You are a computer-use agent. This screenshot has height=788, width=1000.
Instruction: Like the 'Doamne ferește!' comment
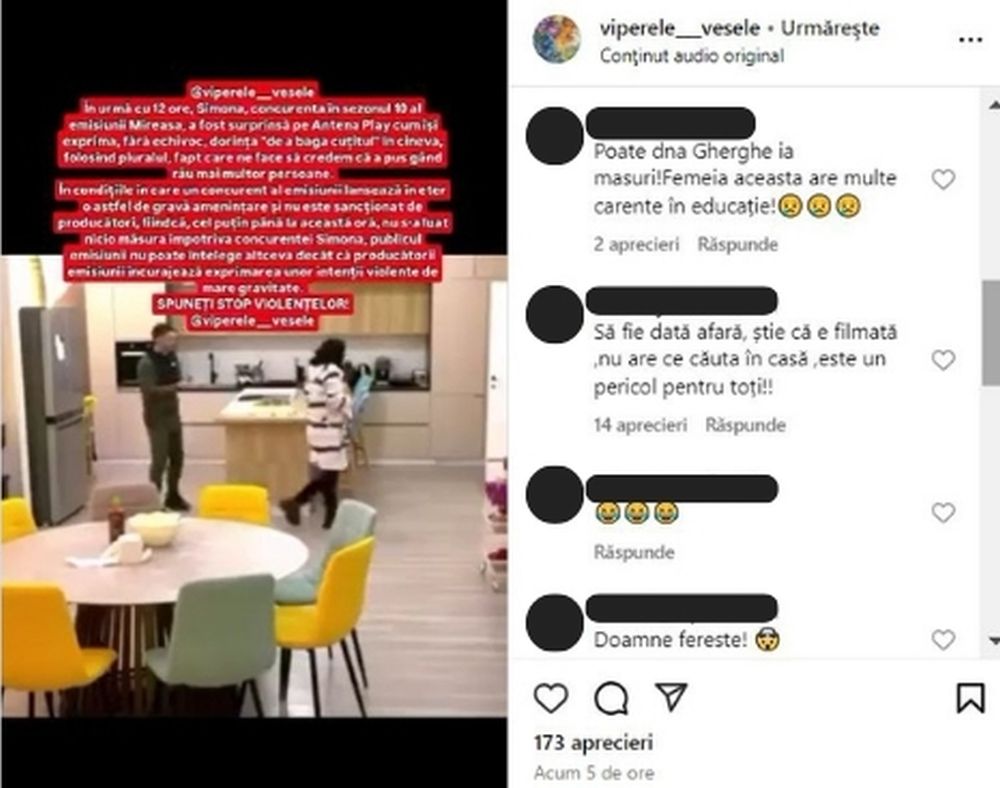pos(943,639)
